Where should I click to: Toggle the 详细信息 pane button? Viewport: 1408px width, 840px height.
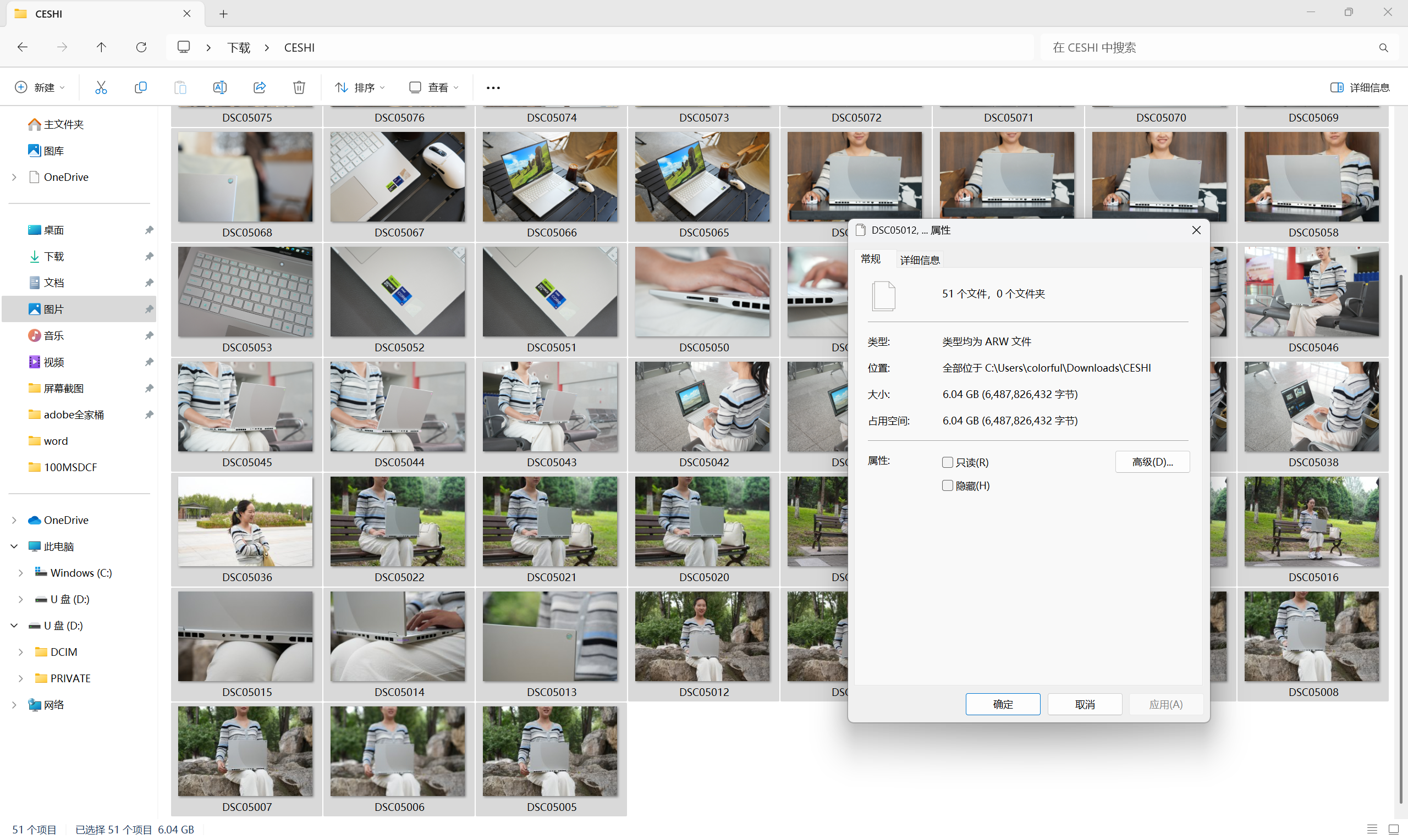pos(1359,87)
